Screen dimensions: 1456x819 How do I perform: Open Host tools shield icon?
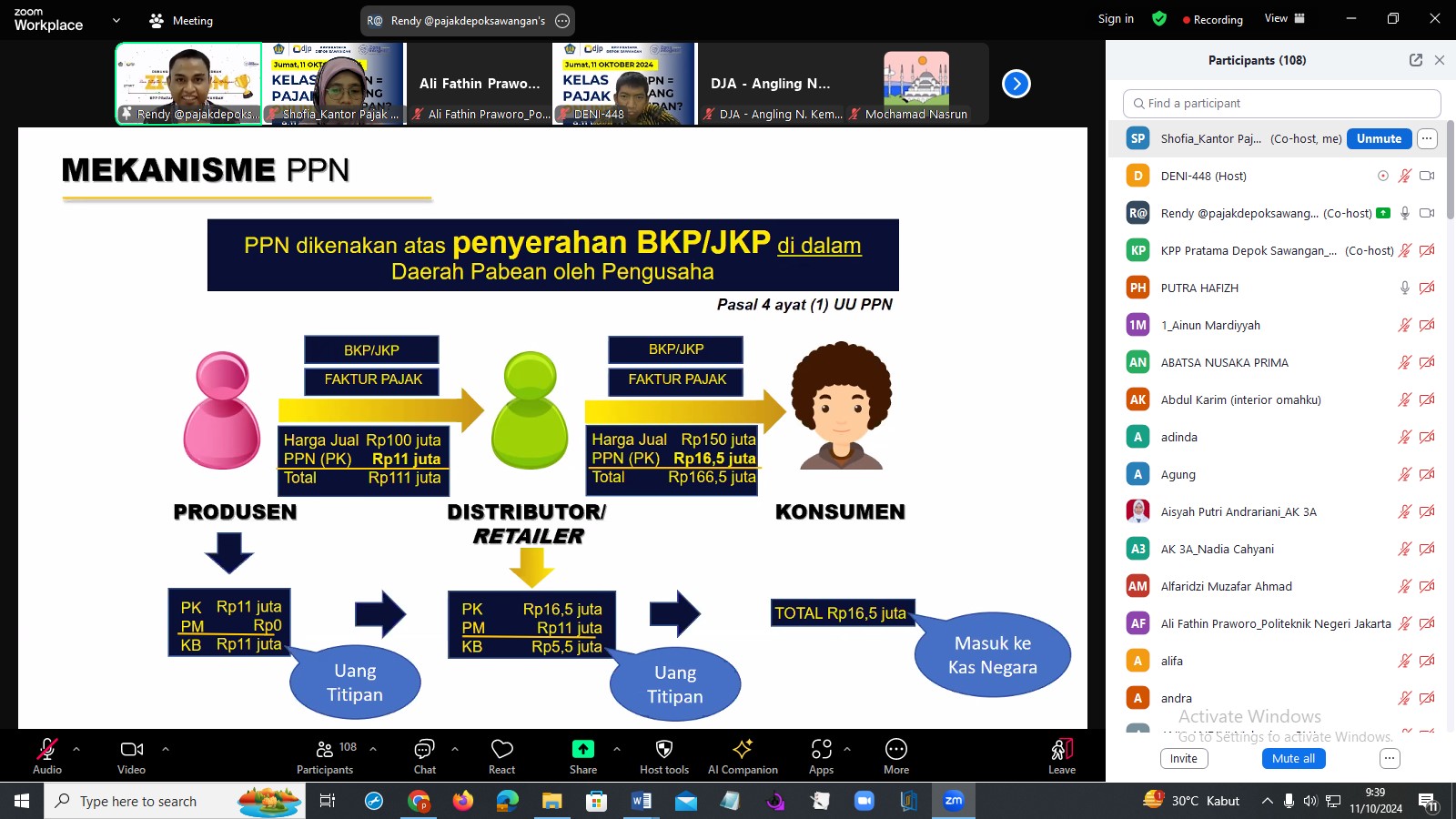(x=664, y=749)
